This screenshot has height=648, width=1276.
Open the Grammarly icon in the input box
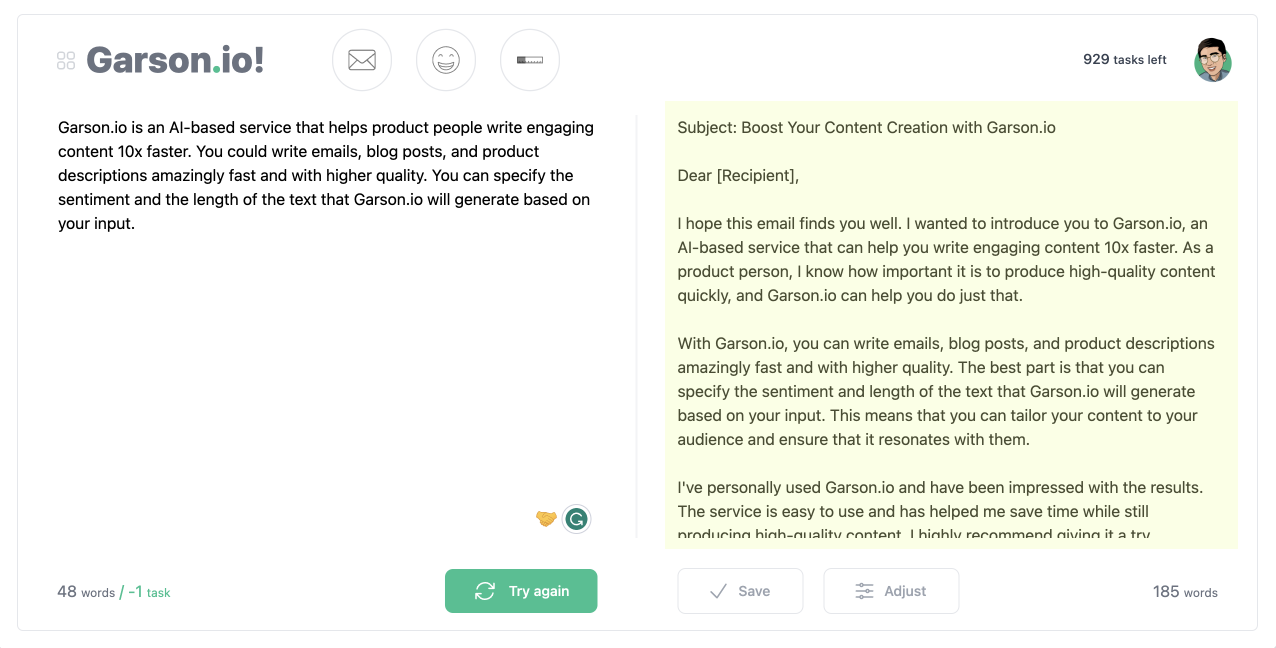(576, 518)
